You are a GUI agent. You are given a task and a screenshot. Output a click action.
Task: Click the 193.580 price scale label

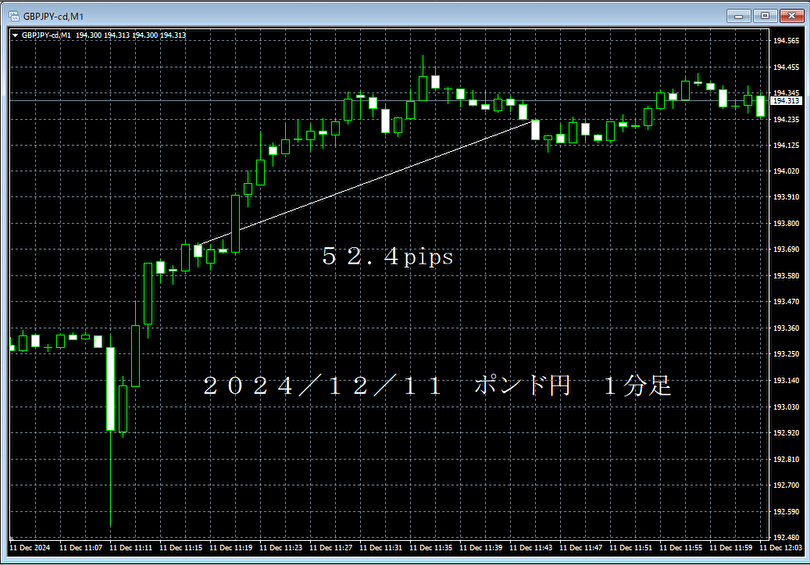[x=786, y=276]
